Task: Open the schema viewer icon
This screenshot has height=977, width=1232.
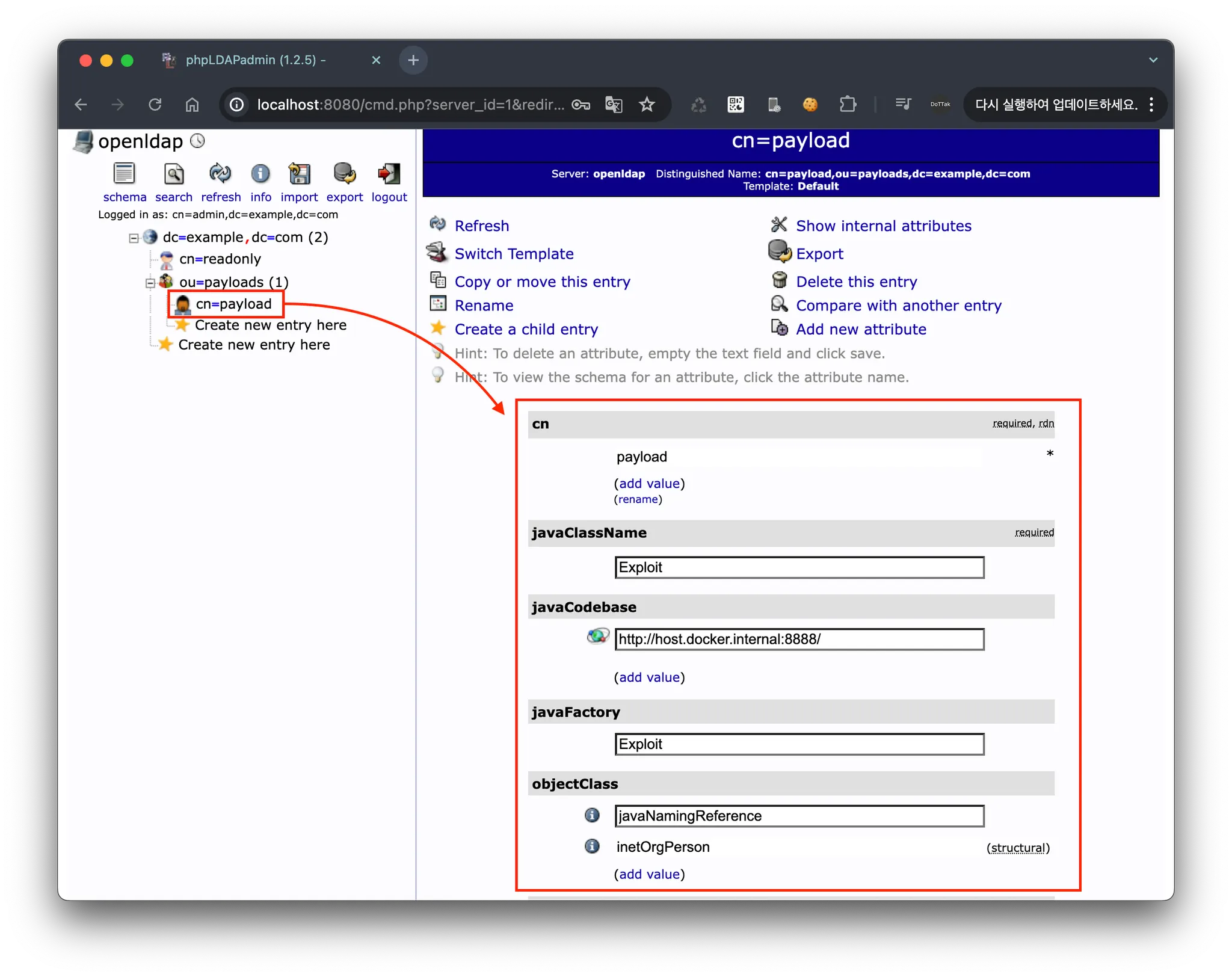Action: [x=124, y=174]
